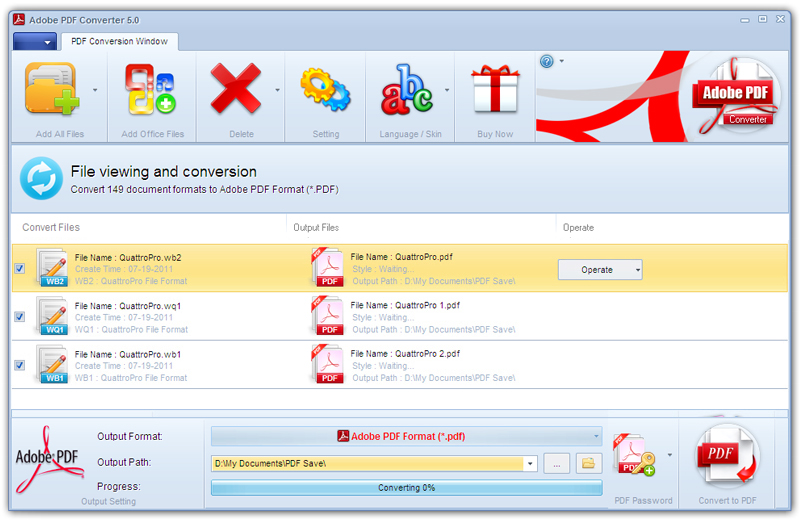Click WB1 : QuattroPro File Format text
Screen dimensions: 800x521
131,378
